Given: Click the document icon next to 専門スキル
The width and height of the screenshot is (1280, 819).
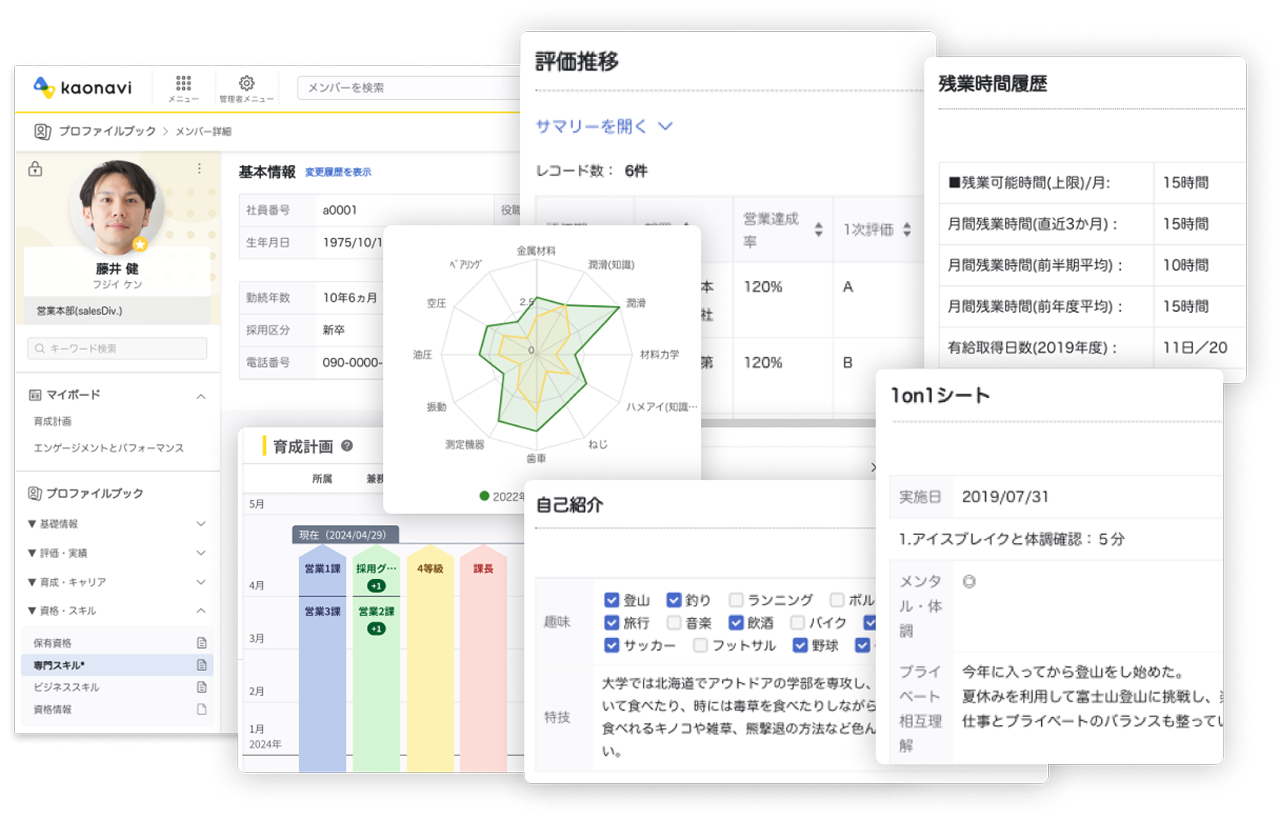Looking at the screenshot, I should click(204, 665).
